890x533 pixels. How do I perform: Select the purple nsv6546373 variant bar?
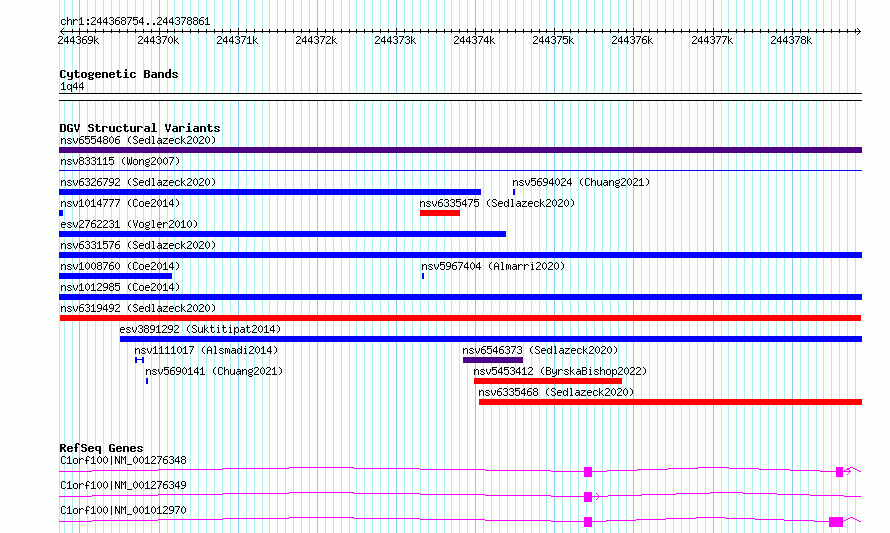point(493,360)
